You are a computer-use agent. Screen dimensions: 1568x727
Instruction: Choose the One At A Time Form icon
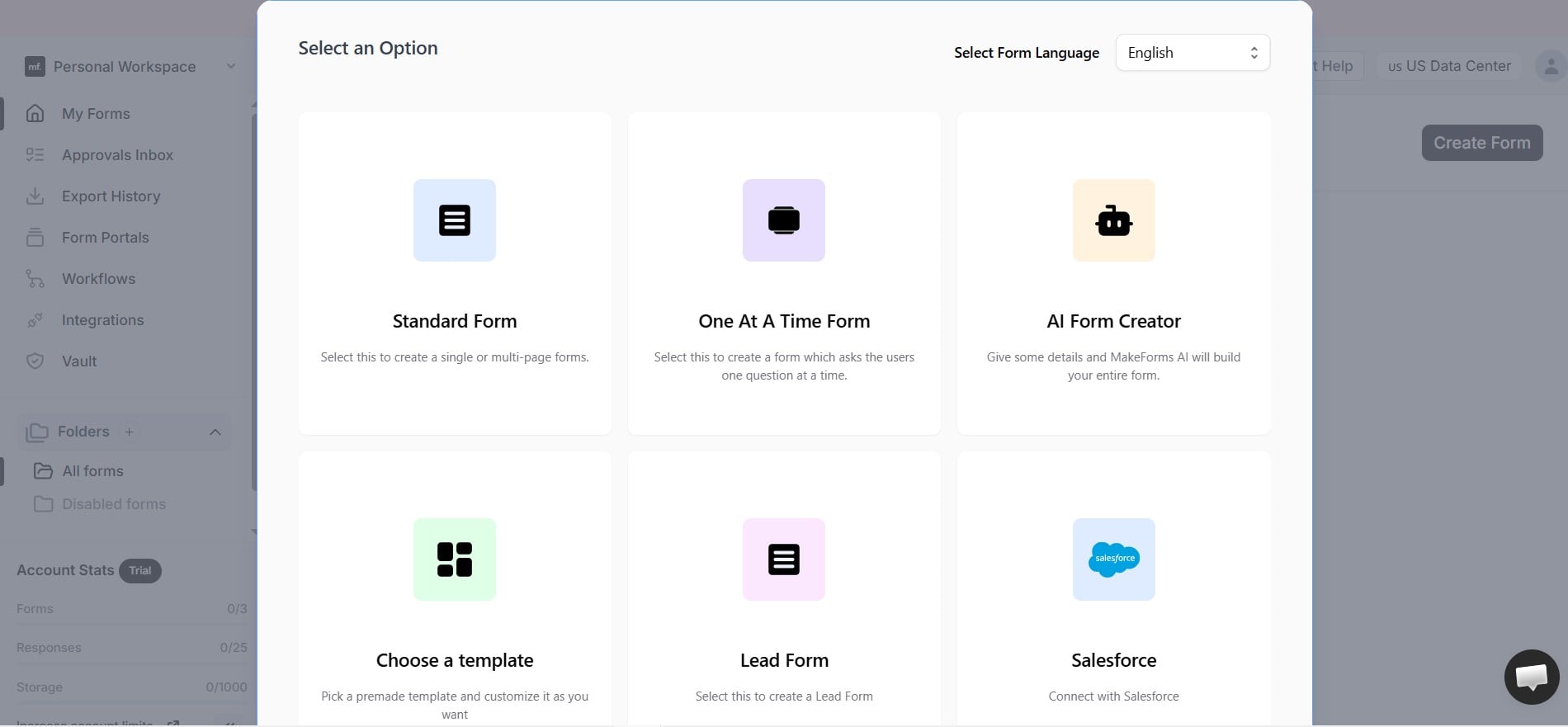pyautogui.click(x=784, y=220)
